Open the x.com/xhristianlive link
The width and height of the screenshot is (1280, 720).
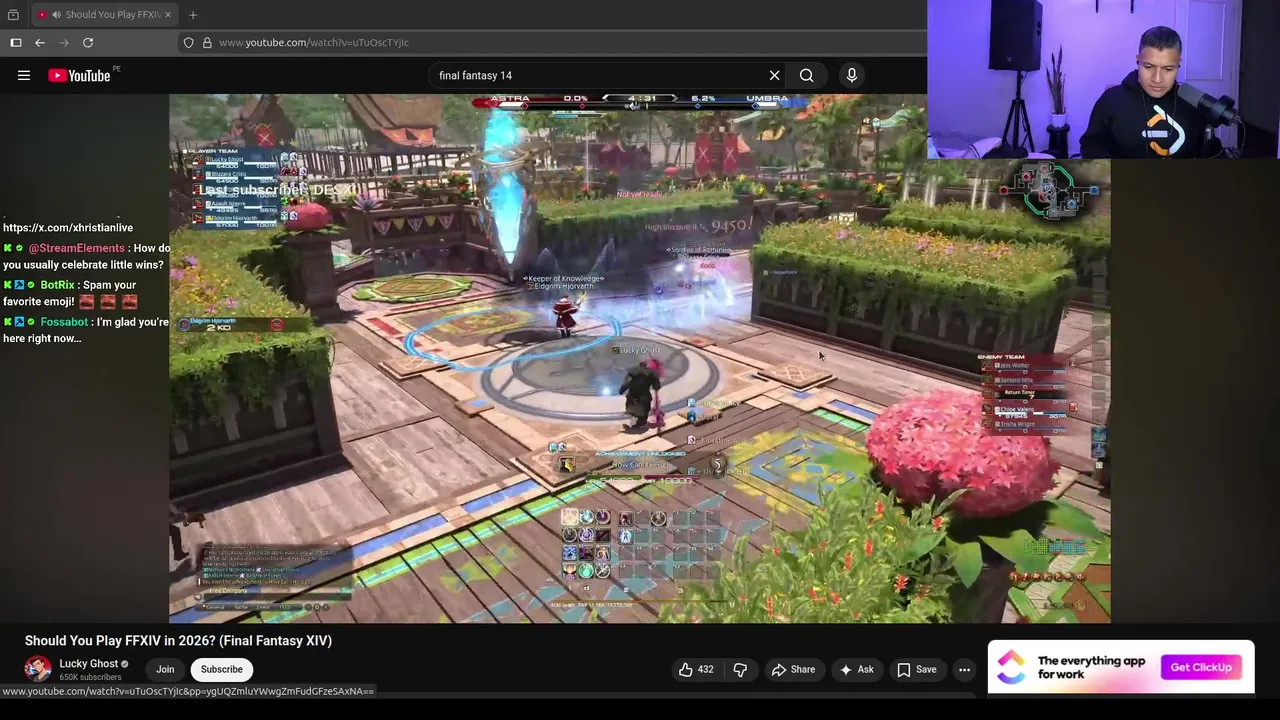[x=68, y=228]
